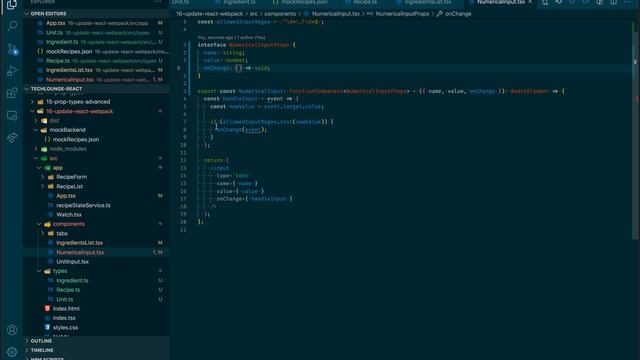Click the React icon of App.tsx in the src/app tree
The width and height of the screenshot is (640, 360).
(51, 196)
